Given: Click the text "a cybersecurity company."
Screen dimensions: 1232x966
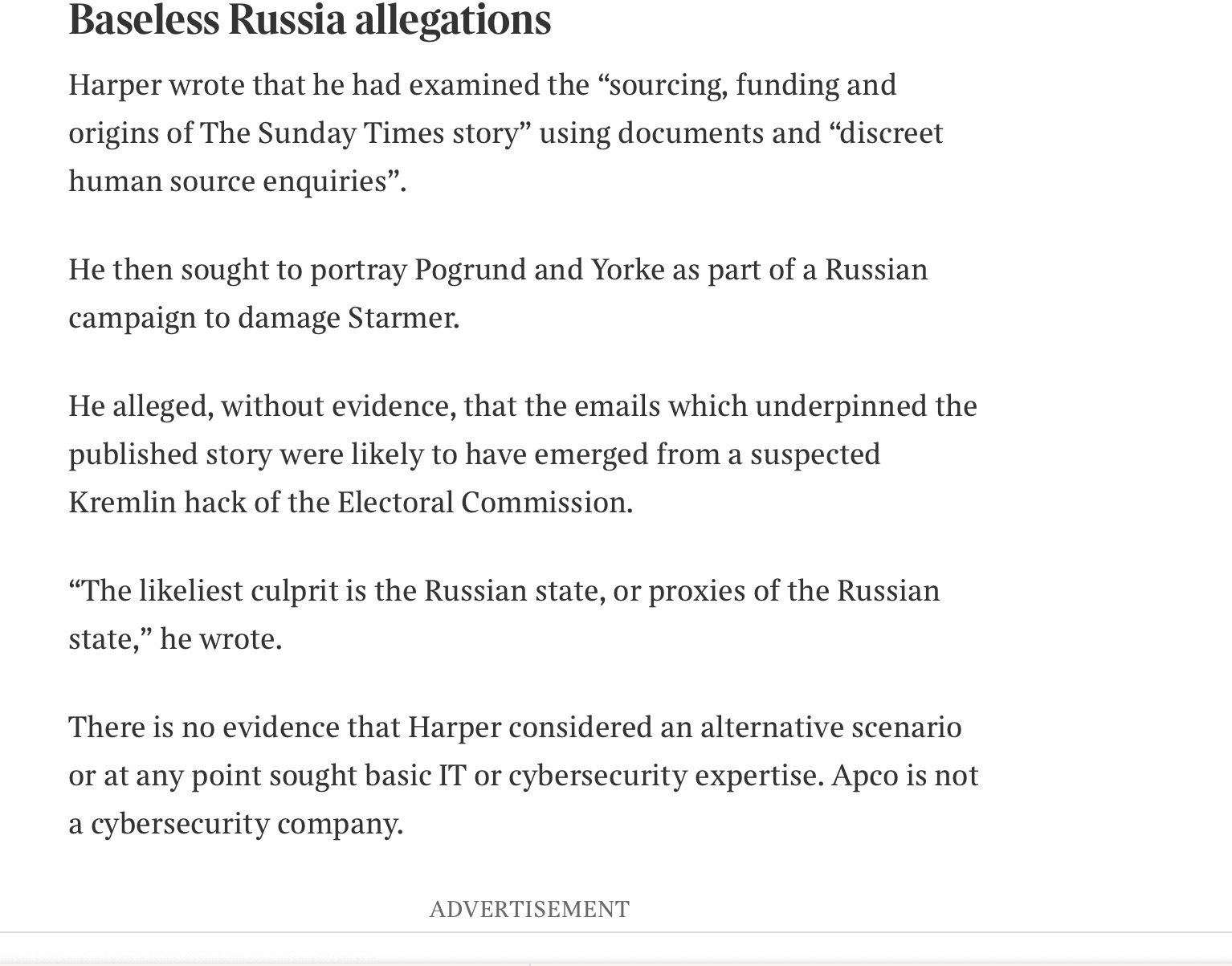Looking at the screenshot, I should point(235,823).
